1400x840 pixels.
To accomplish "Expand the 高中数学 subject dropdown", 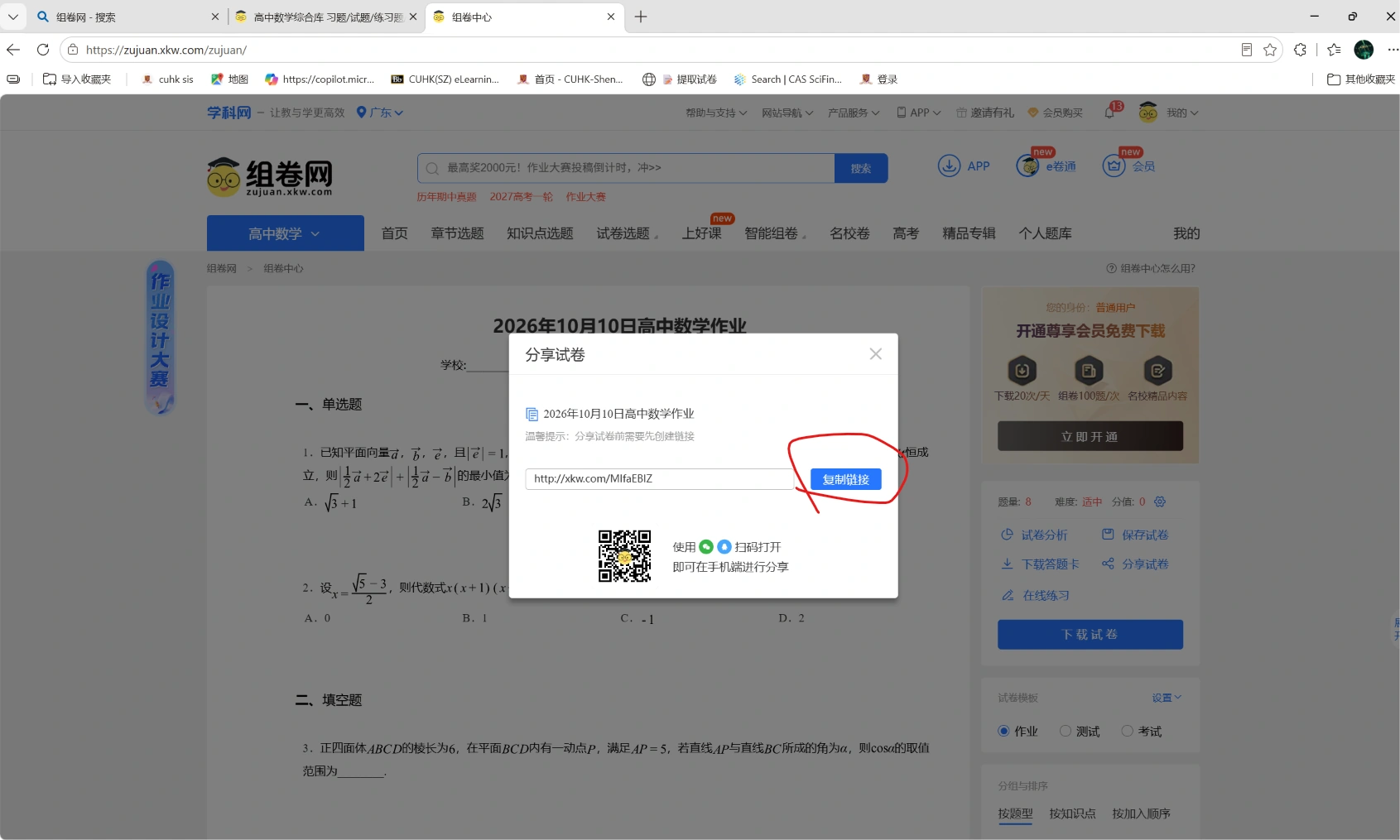I will point(285,233).
